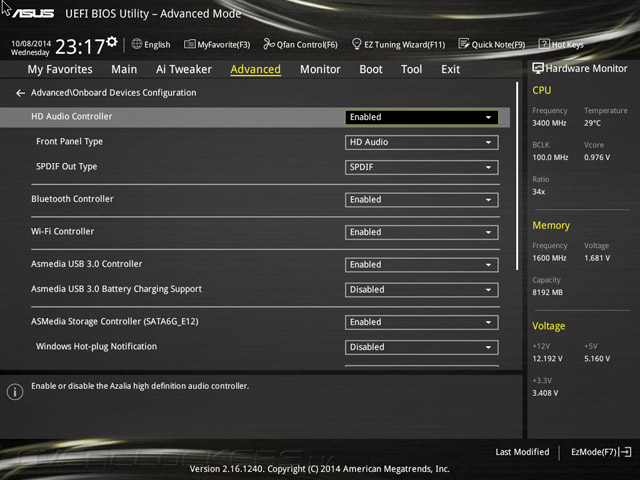Click the Hot Keys question mark icon

[x=544, y=44]
